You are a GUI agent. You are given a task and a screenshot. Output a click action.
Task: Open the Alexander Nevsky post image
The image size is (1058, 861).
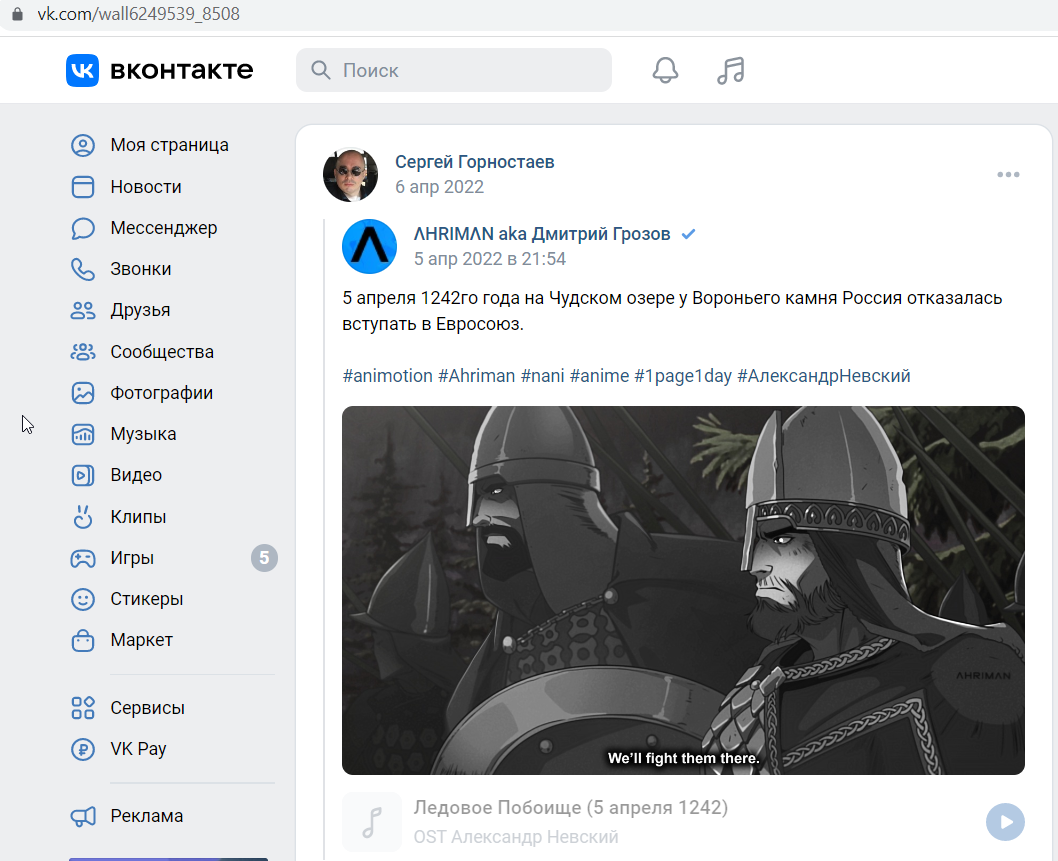[x=684, y=590]
